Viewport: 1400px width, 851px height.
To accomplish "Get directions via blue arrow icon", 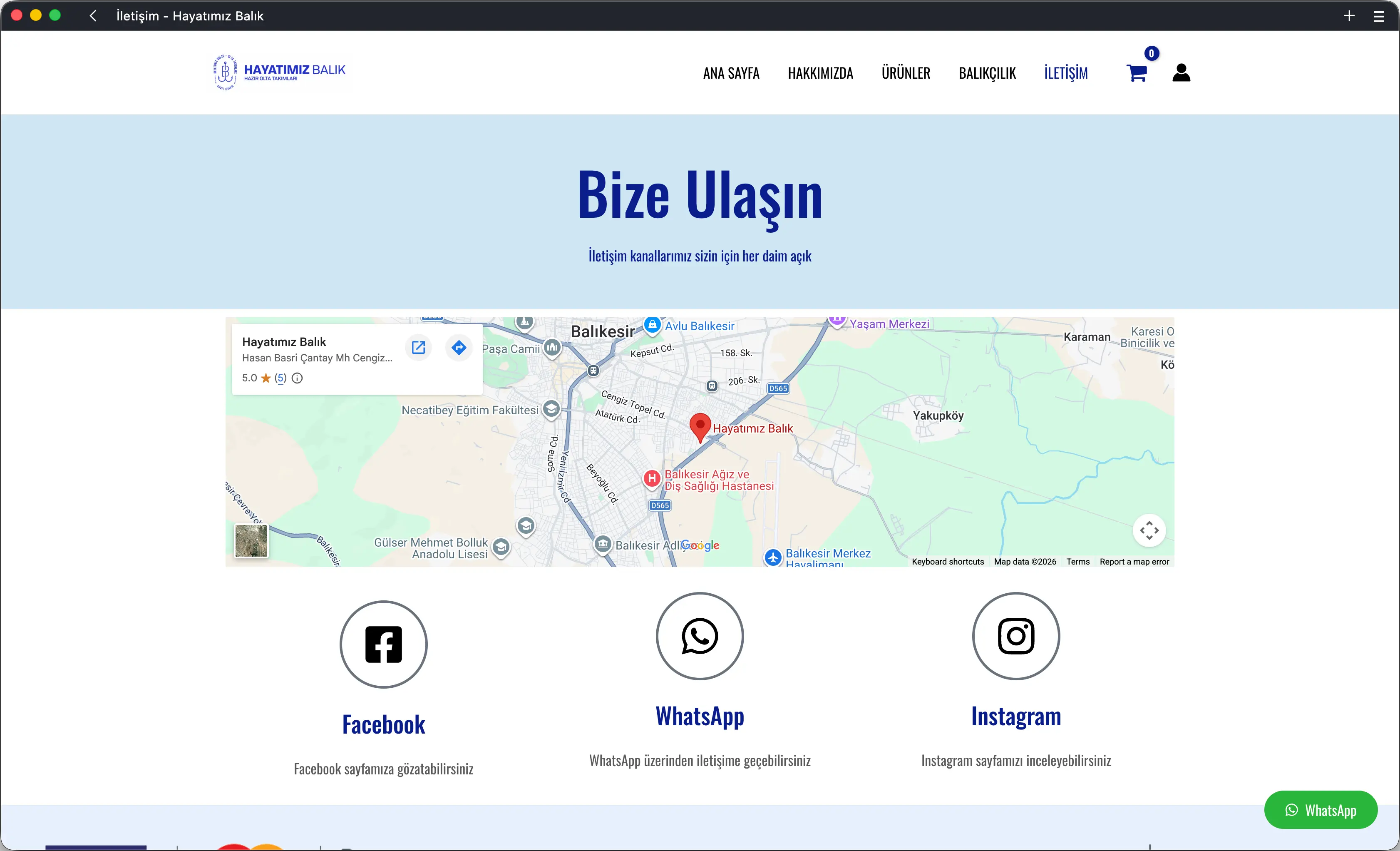I will tap(459, 347).
